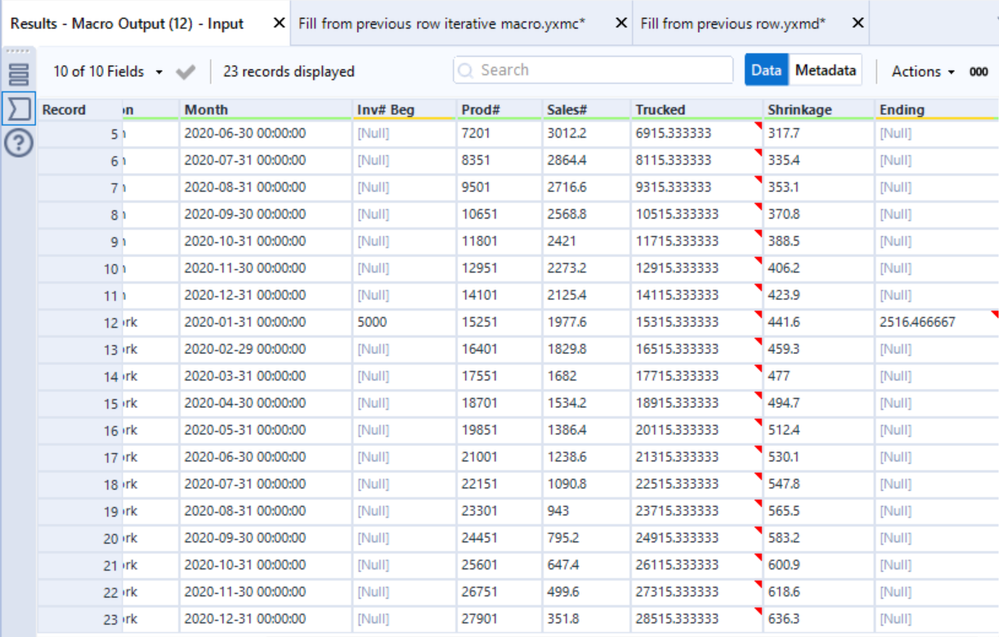The width and height of the screenshot is (999, 637).
Task: Select Trucked cell 10515.333333
Action: pyautogui.click(x=696, y=214)
